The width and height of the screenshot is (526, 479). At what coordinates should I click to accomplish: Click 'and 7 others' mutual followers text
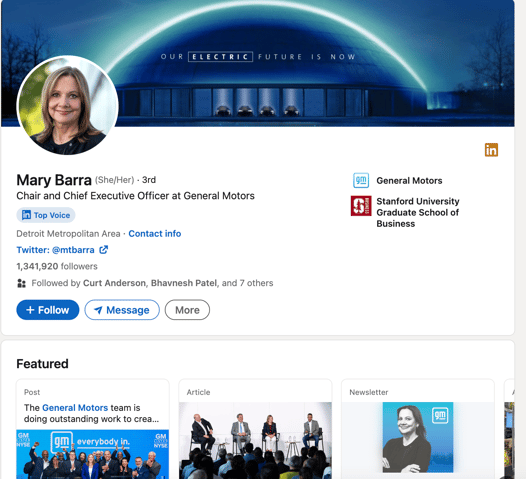[x=247, y=283]
